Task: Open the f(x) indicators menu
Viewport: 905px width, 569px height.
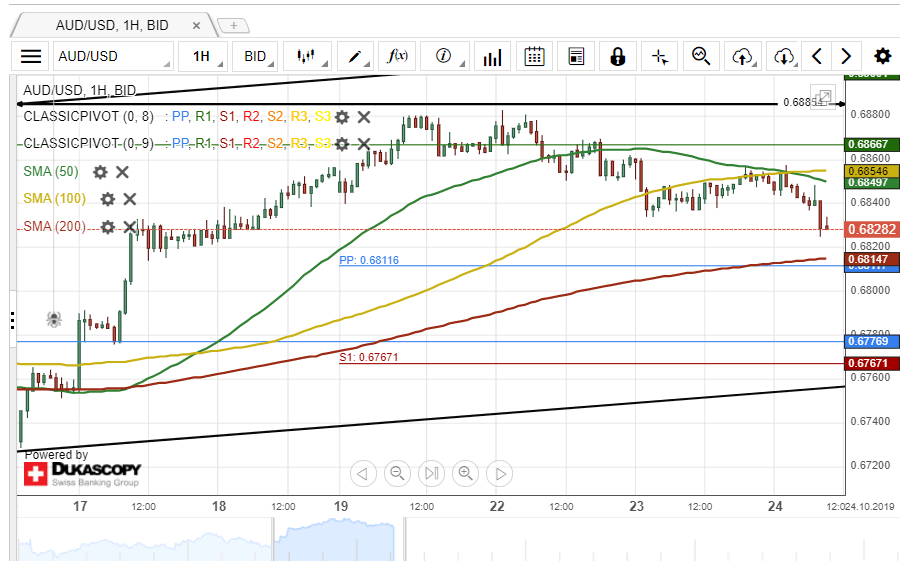Action: pos(398,56)
